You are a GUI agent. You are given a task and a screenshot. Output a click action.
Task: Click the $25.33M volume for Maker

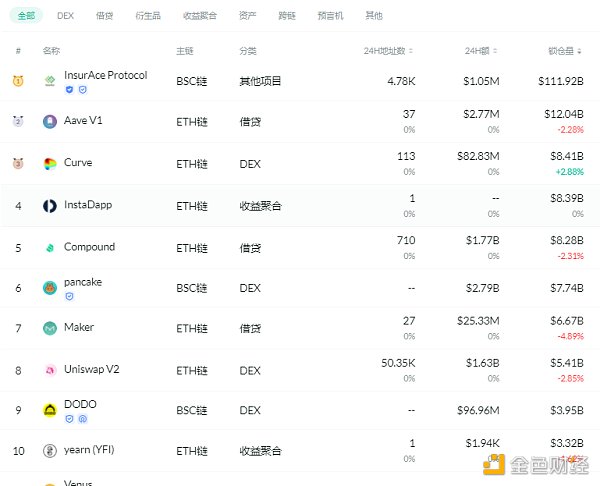pos(478,321)
